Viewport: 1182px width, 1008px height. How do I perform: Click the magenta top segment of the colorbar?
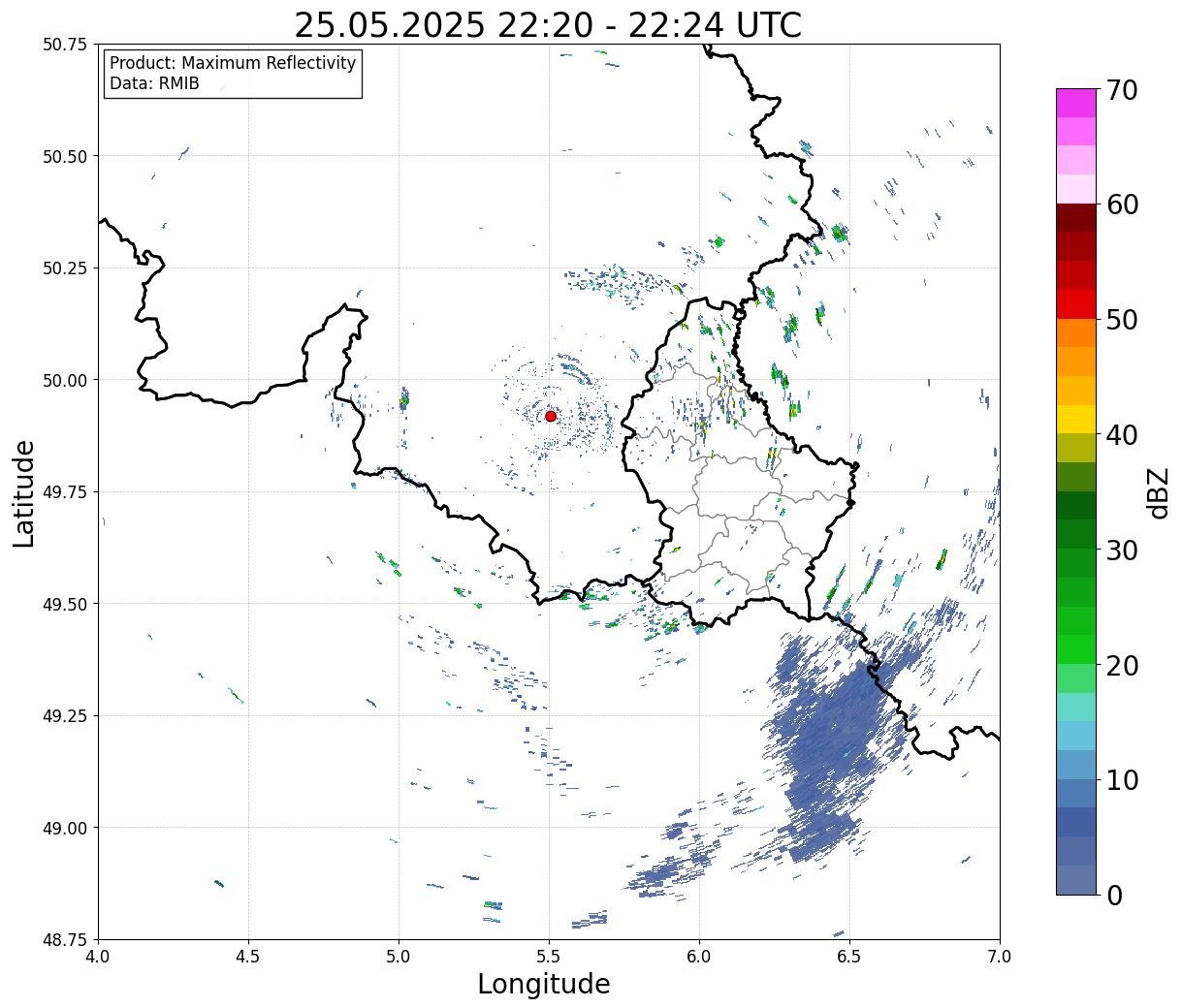click(x=1076, y=103)
